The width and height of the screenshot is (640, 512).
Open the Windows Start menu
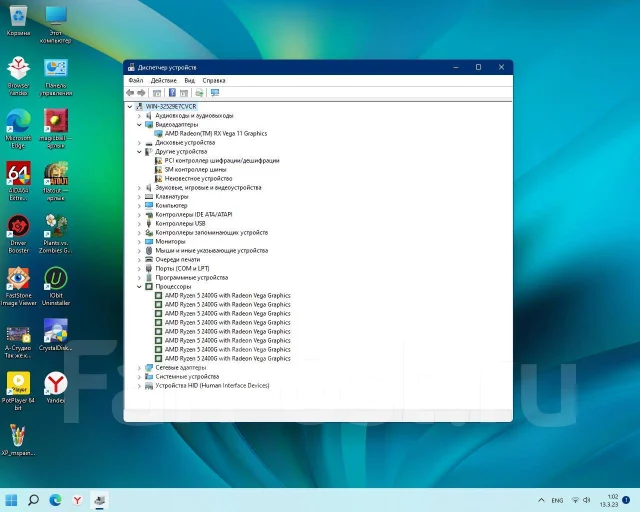pos(11,500)
